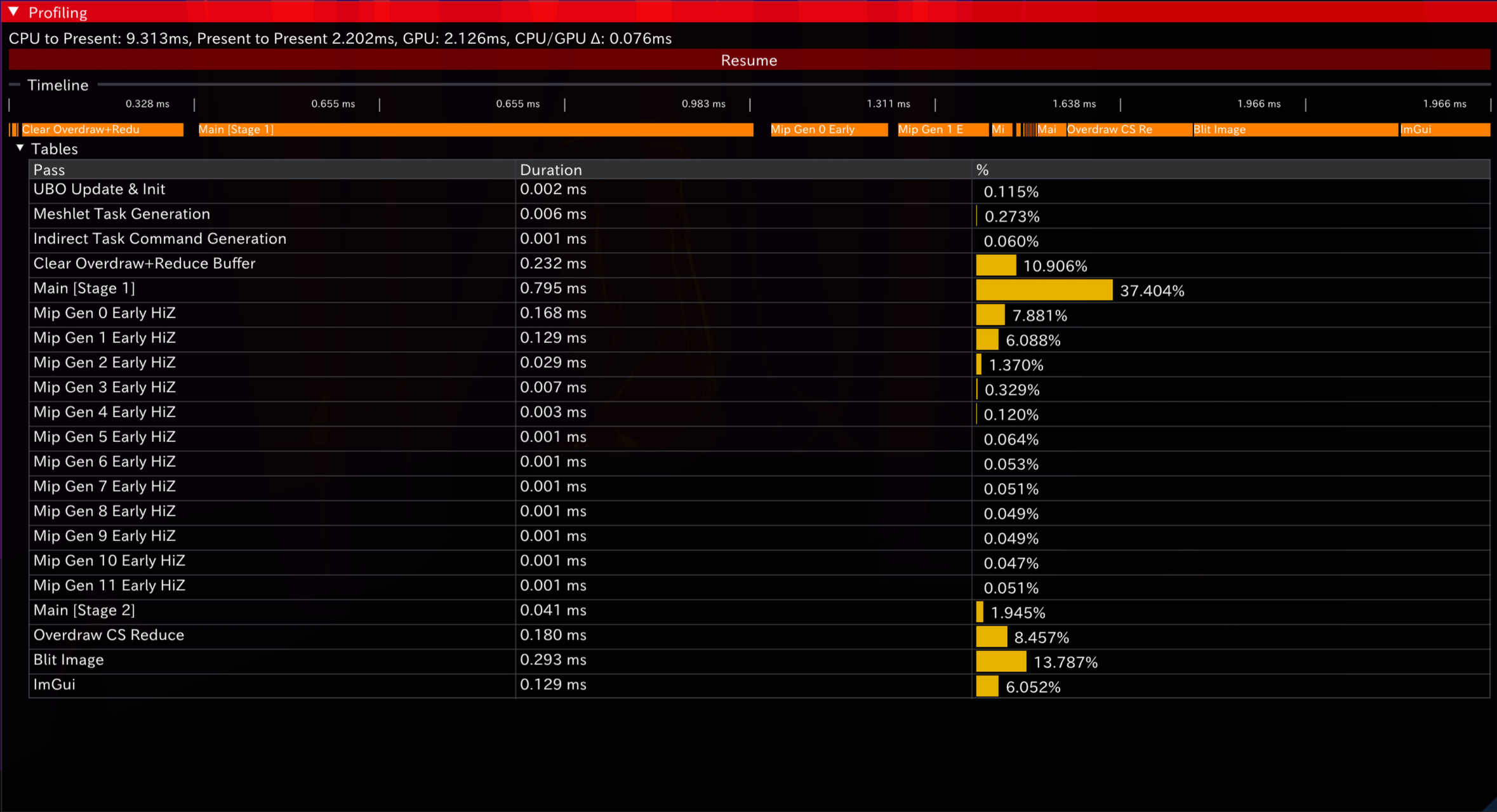Click Mip Gen 0 Early timeline bar
The width and height of the screenshot is (1497, 812).
coord(828,130)
